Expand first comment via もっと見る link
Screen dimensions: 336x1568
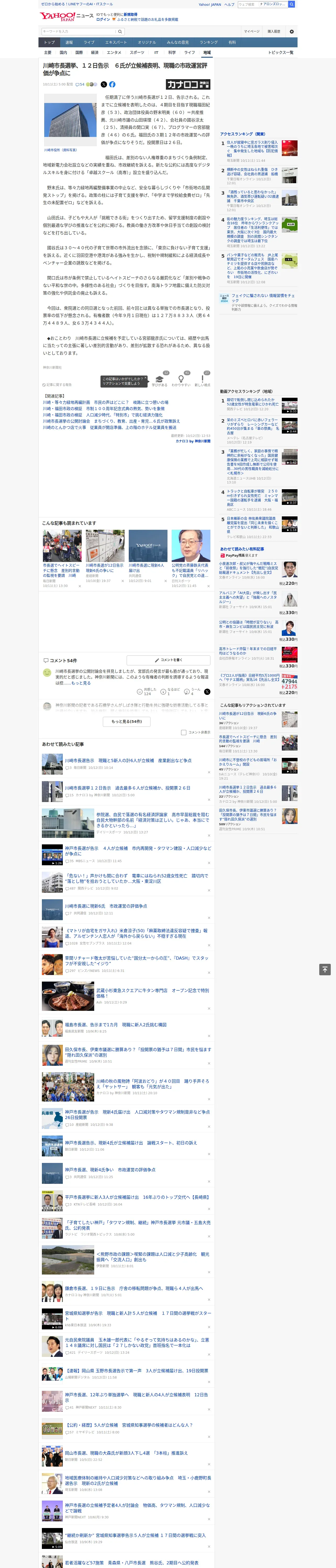click(x=81, y=683)
